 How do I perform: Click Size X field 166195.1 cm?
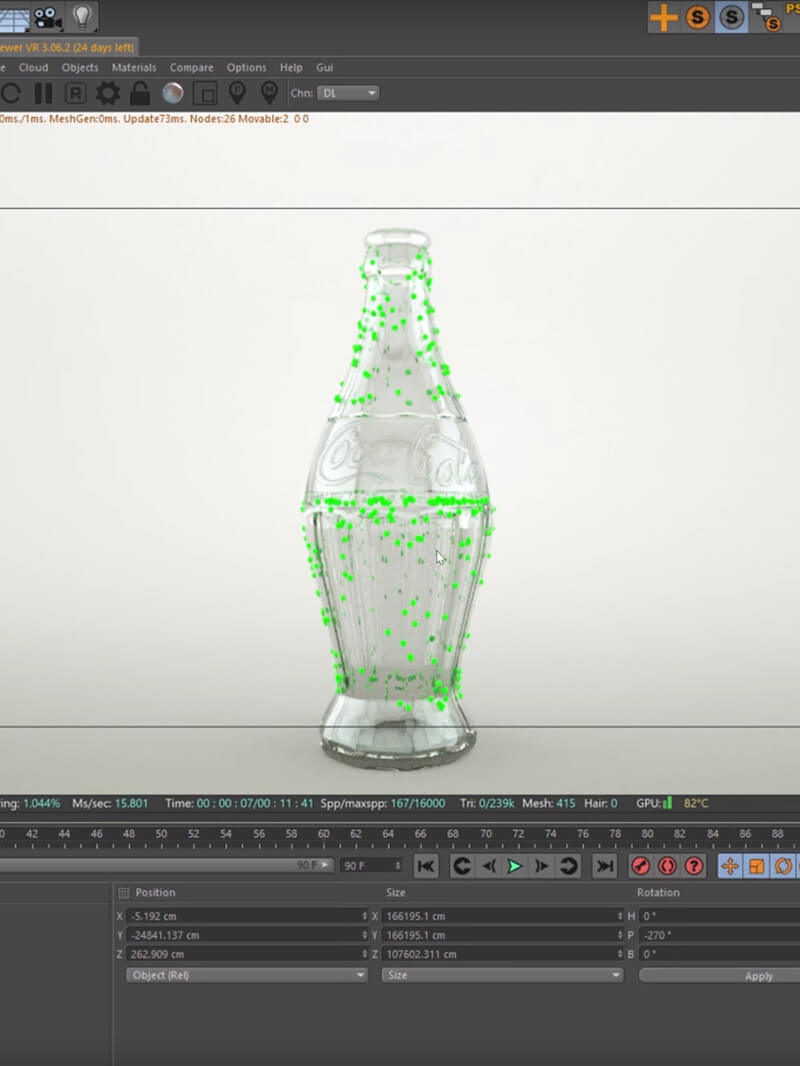click(502, 916)
